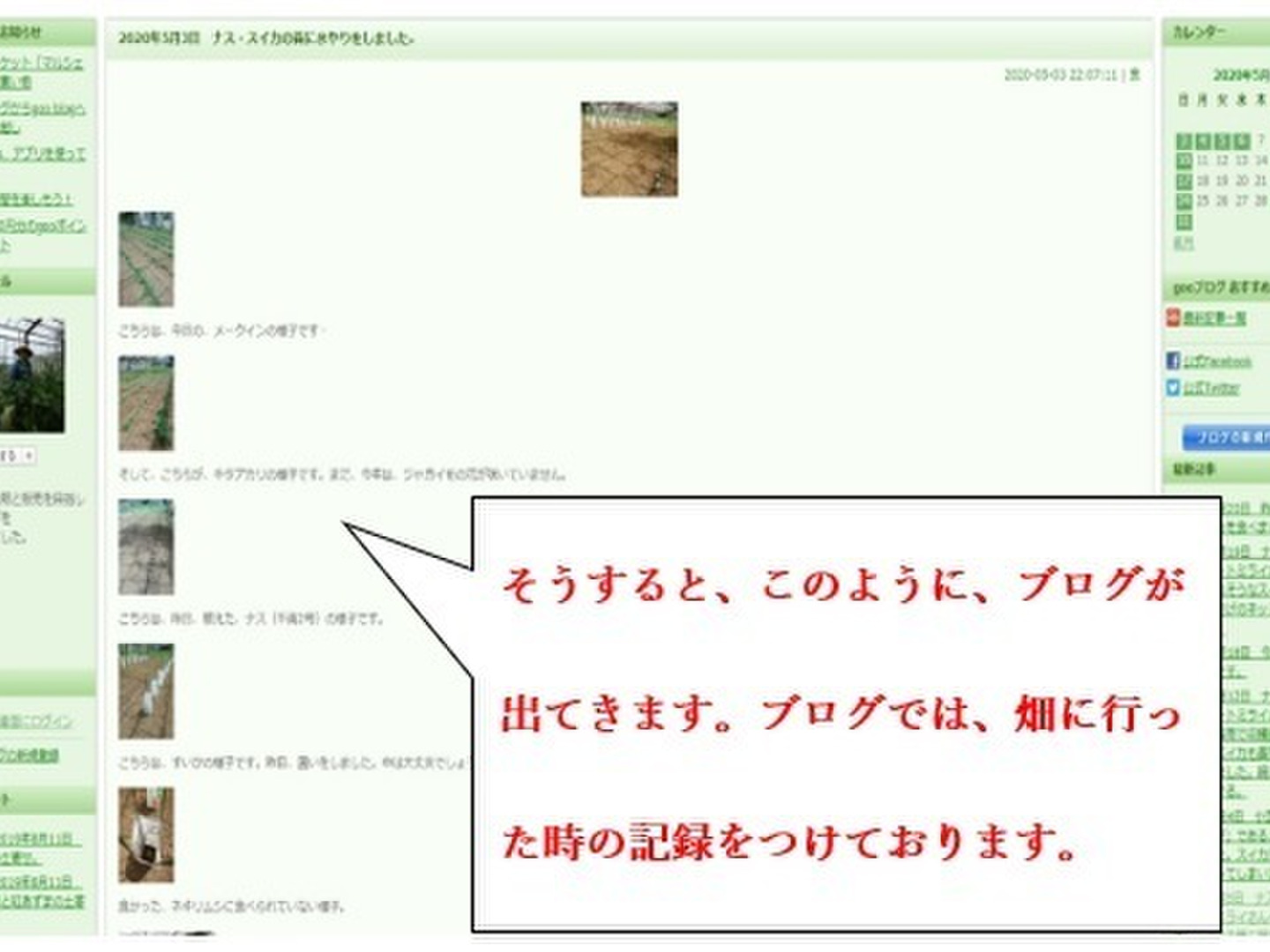Click the Twitter bird icon in the sidebar
Image resolution: width=1270 pixels, height=952 pixels.
(1173, 388)
